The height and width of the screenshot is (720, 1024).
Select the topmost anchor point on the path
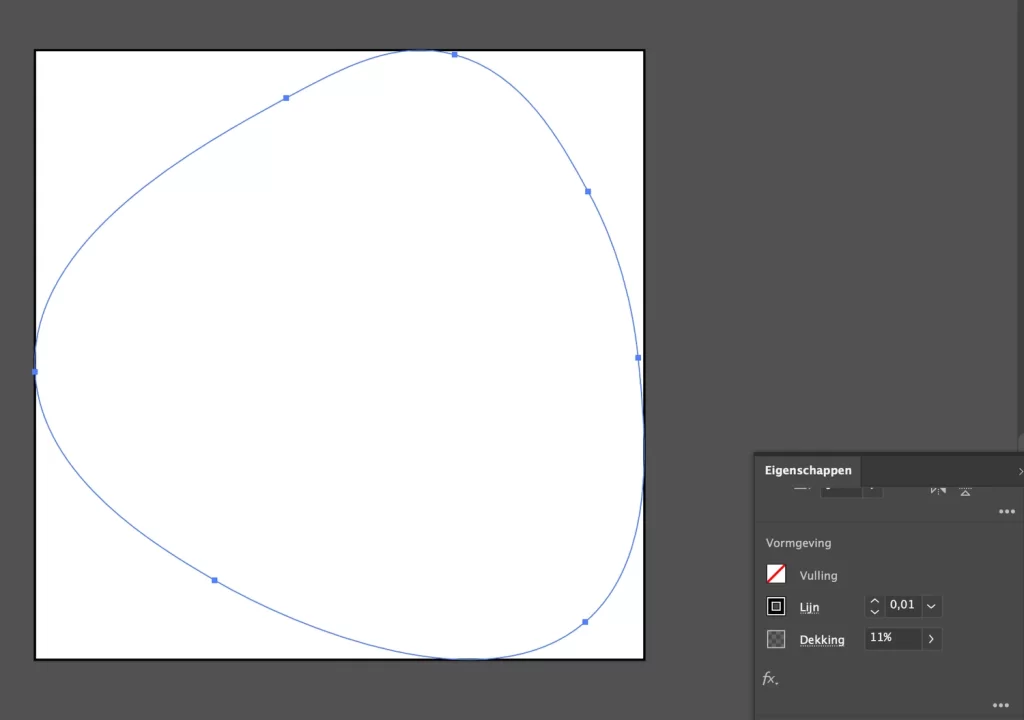455,55
